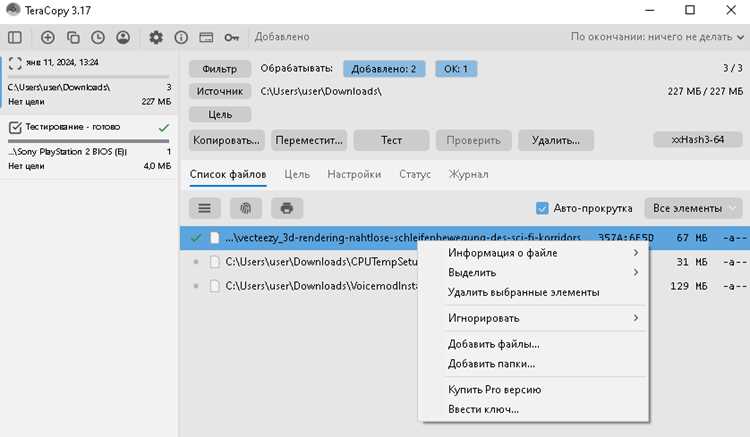Click the card window icon in toolbar
The height and width of the screenshot is (437, 750).
click(x=206, y=37)
